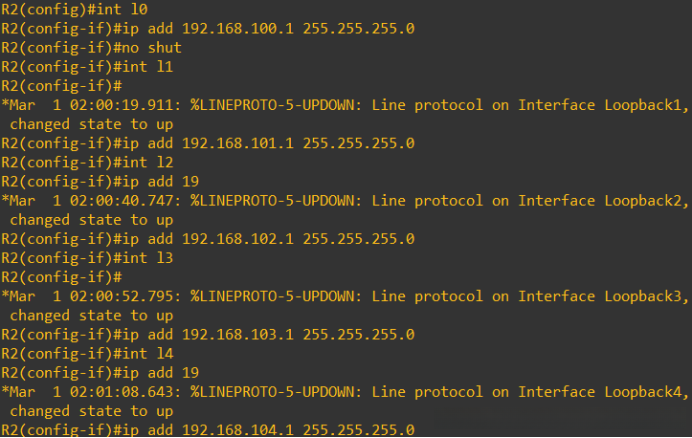Click the 192.168.101.1 IP address
Screen dimensions: 692x438
pyautogui.click(x=237, y=143)
